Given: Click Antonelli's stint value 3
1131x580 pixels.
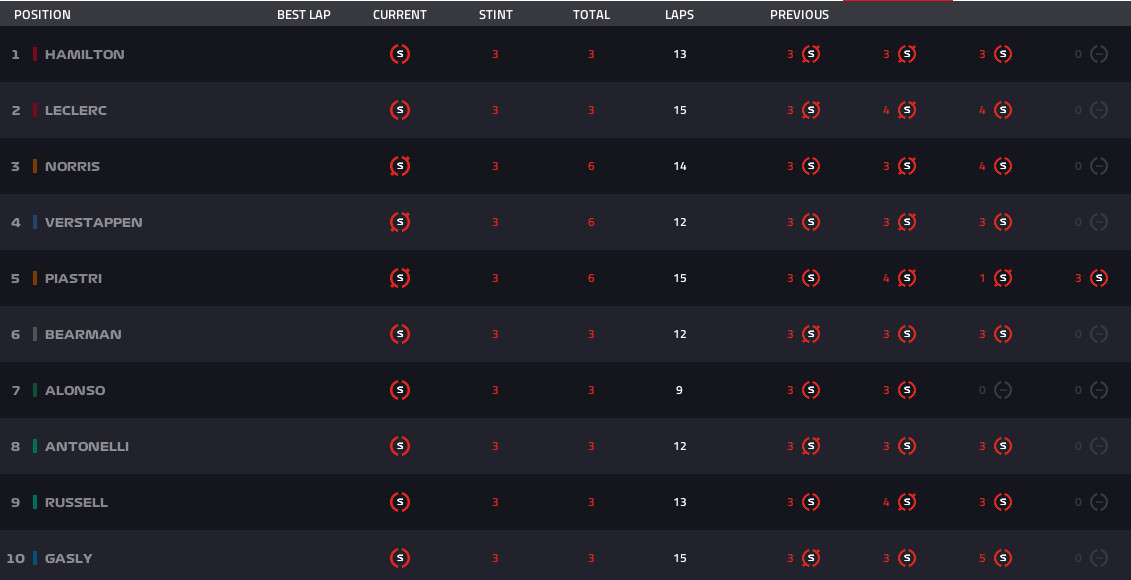Looking at the screenshot, I should (x=496, y=447).
